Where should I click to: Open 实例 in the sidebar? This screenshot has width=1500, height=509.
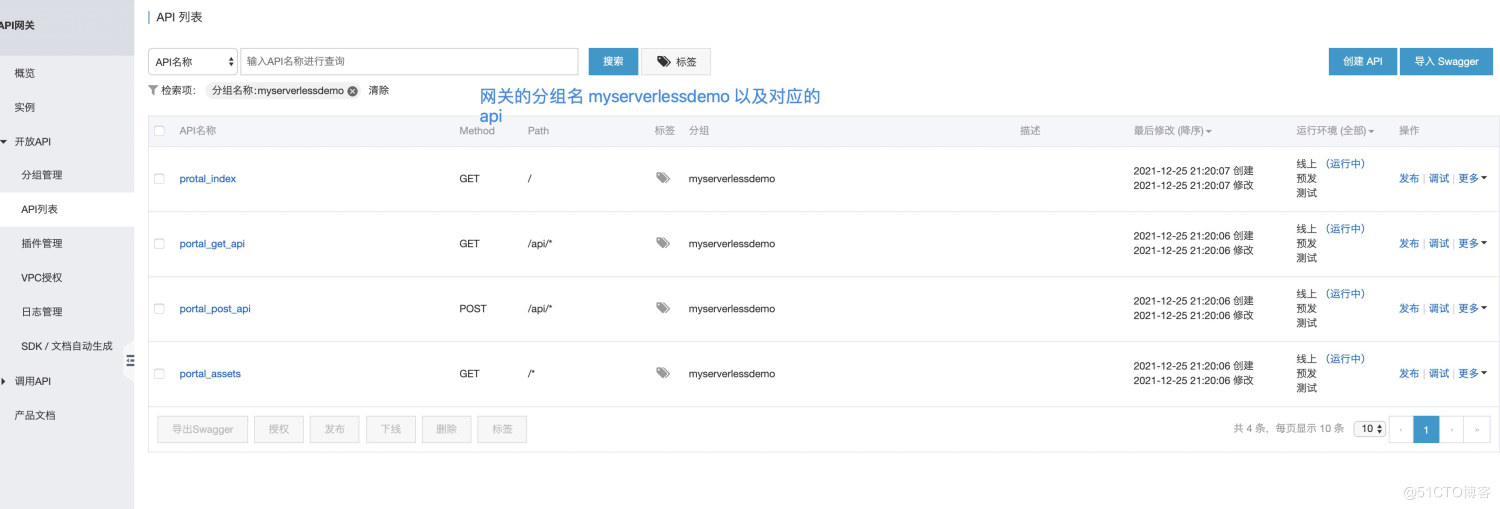(x=24, y=107)
